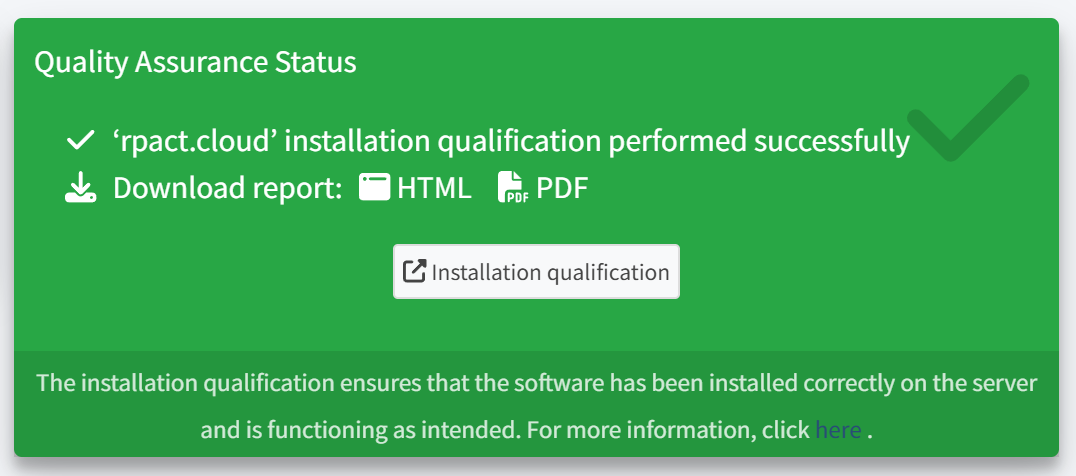
Task: Click the 'and is functioning as intended' text
Action: point(357,430)
